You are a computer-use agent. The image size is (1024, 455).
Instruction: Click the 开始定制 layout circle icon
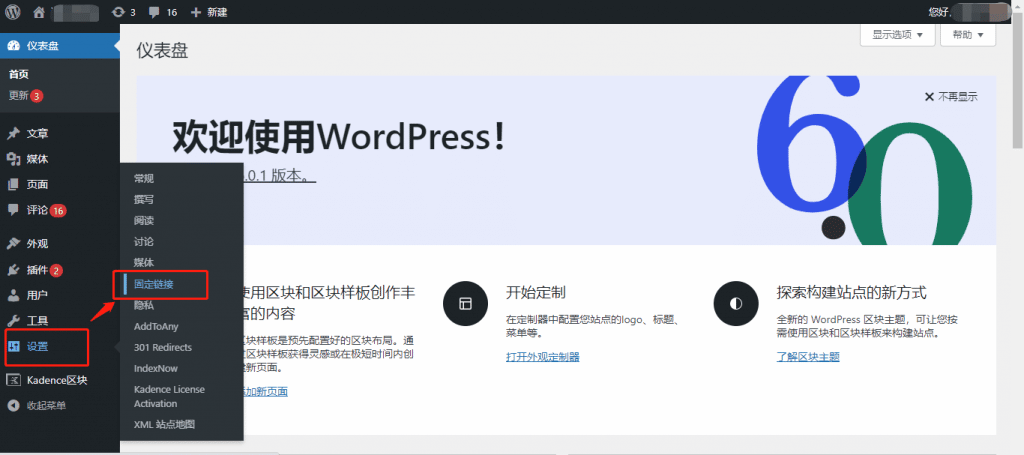point(465,304)
